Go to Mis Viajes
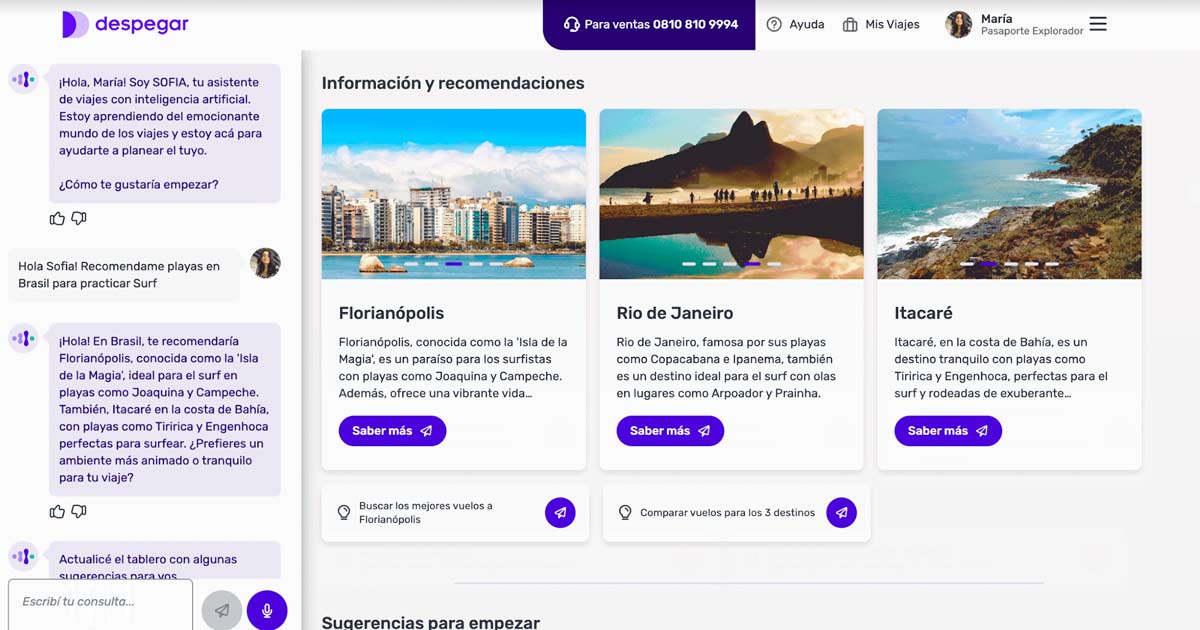This screenshot has width=1200, height=630. tap(881, 25)
